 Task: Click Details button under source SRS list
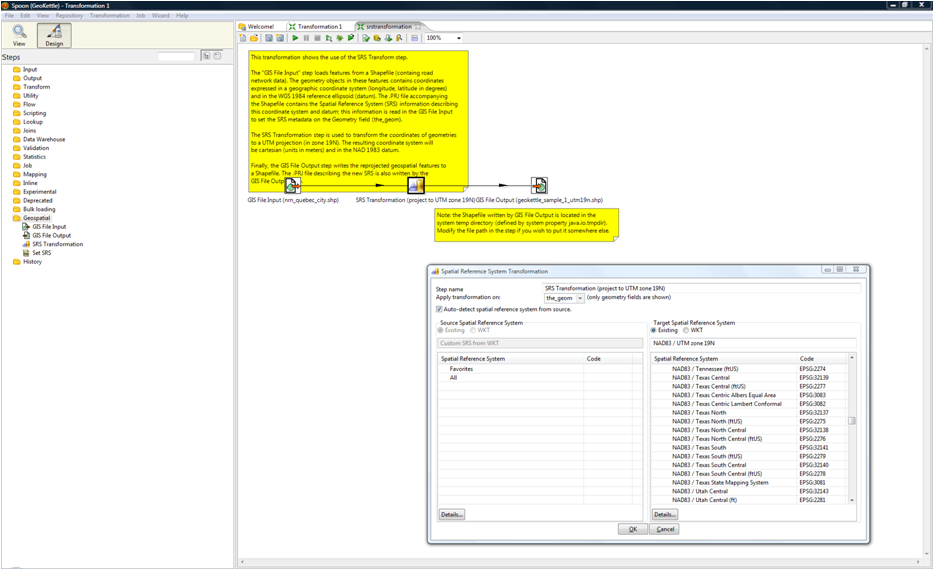coord(452,515)
